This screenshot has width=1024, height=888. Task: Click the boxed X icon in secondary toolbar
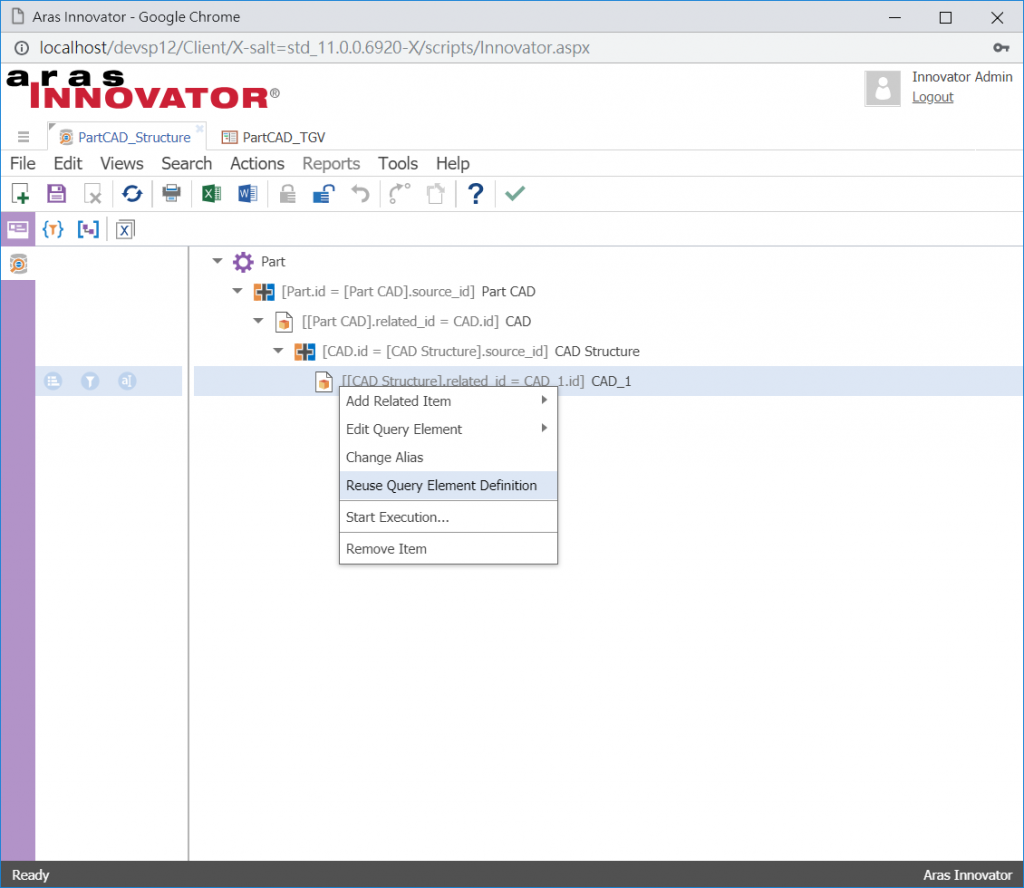click(125, 230)
